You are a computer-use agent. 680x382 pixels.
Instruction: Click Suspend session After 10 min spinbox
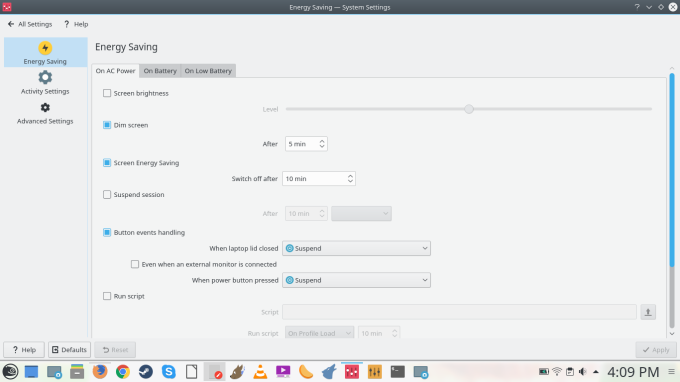[306, 213]
